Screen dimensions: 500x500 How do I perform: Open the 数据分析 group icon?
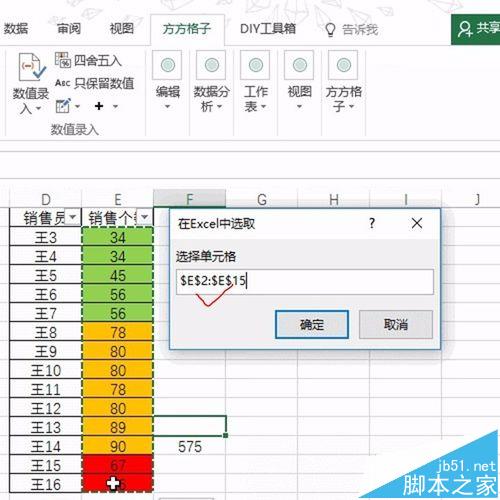[x=211, y=65]
